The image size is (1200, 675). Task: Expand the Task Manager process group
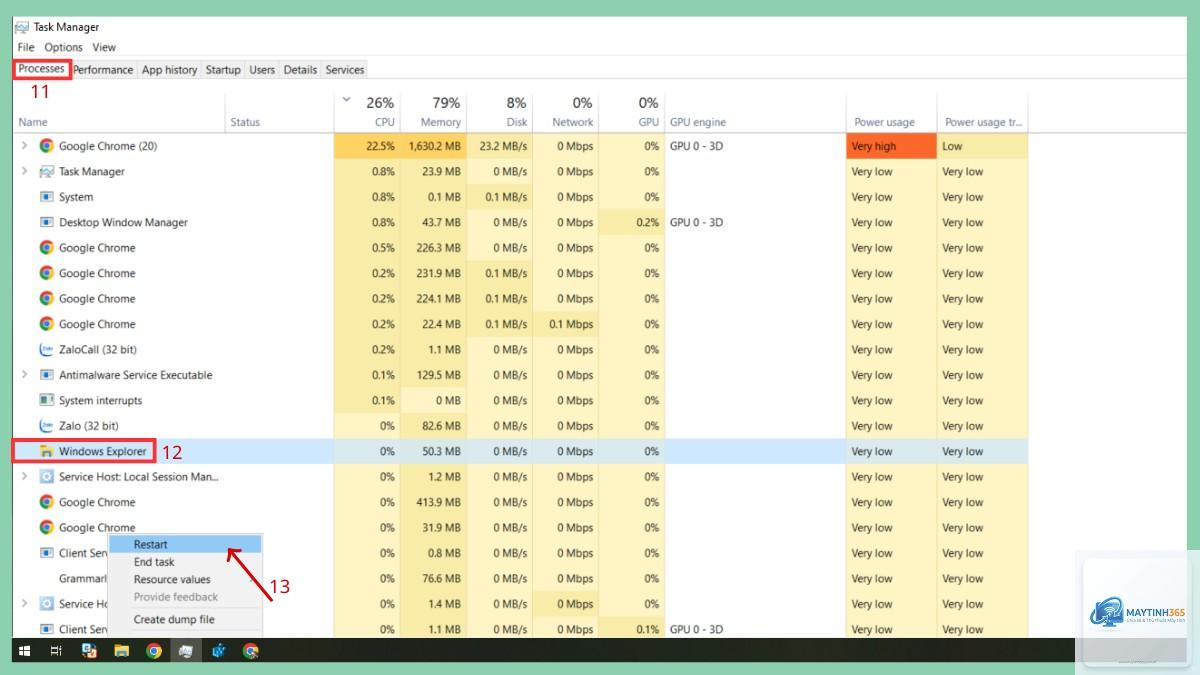tap(24, 171)
